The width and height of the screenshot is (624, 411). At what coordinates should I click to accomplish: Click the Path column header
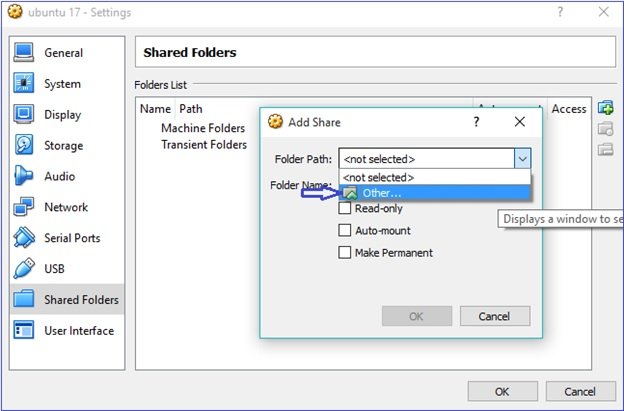click(191, 109)
